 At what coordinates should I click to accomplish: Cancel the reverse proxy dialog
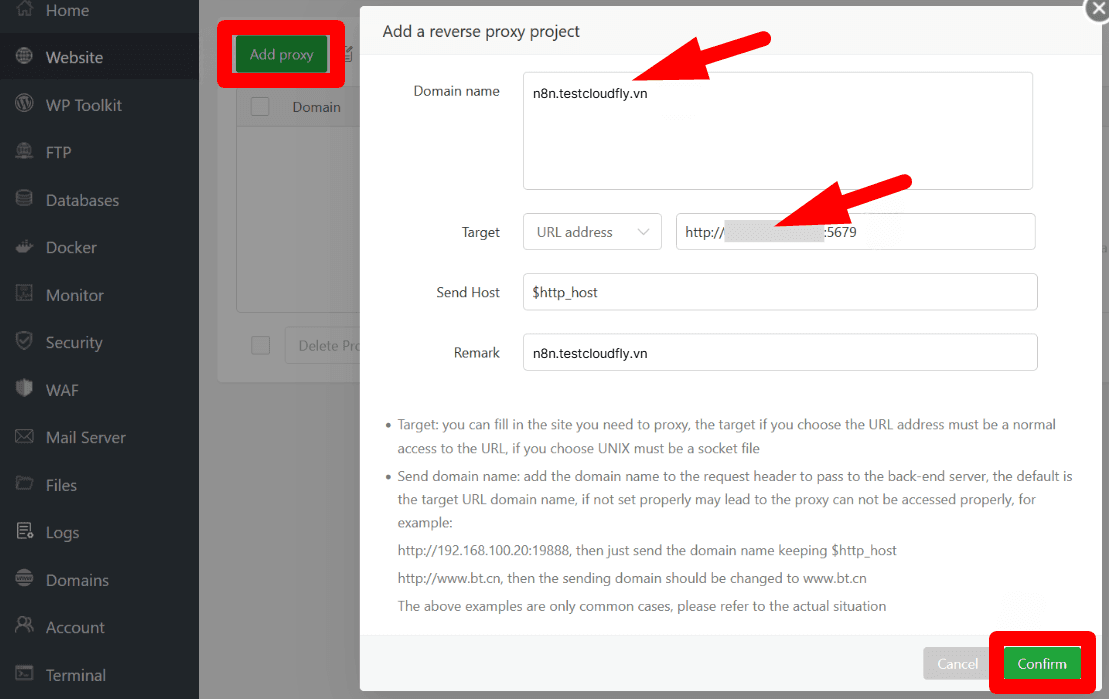[x=957, y=664]
